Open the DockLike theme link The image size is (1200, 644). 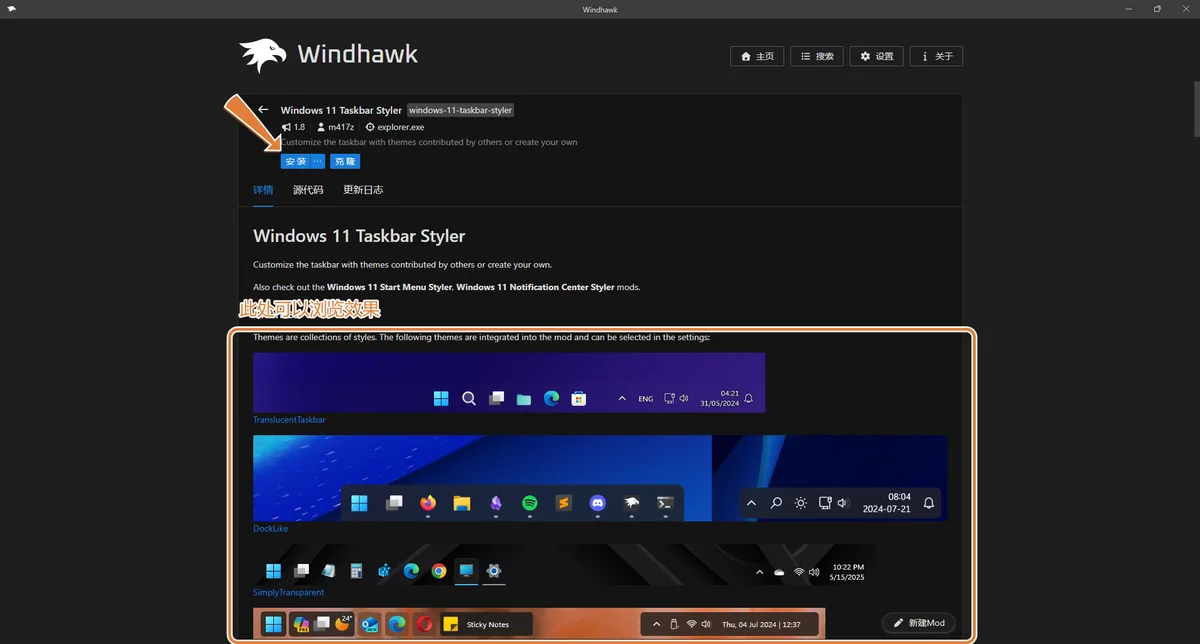(270, 528)
